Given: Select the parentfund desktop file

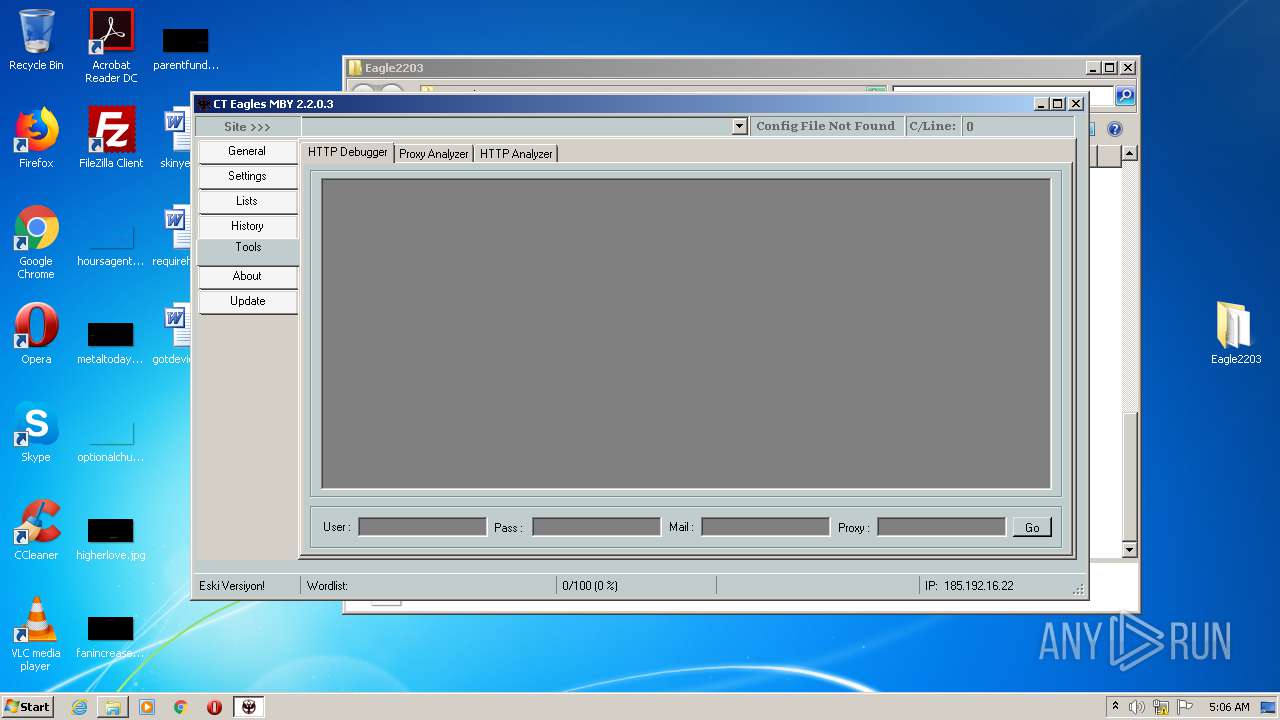Looking at the screenshot, I should 186,48.
